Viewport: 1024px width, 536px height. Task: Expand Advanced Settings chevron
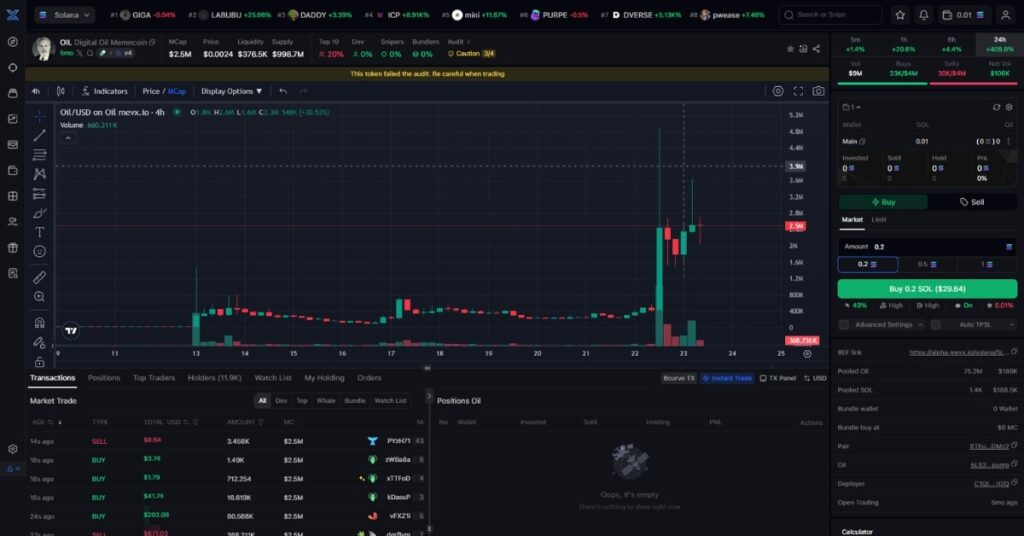pyautogui.click(x=920, y=324)
